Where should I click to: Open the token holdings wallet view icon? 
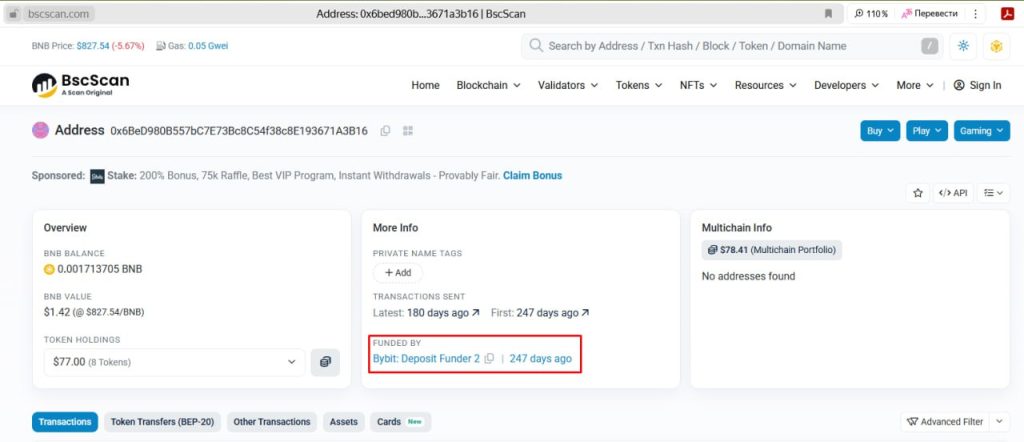click(325, 362)
